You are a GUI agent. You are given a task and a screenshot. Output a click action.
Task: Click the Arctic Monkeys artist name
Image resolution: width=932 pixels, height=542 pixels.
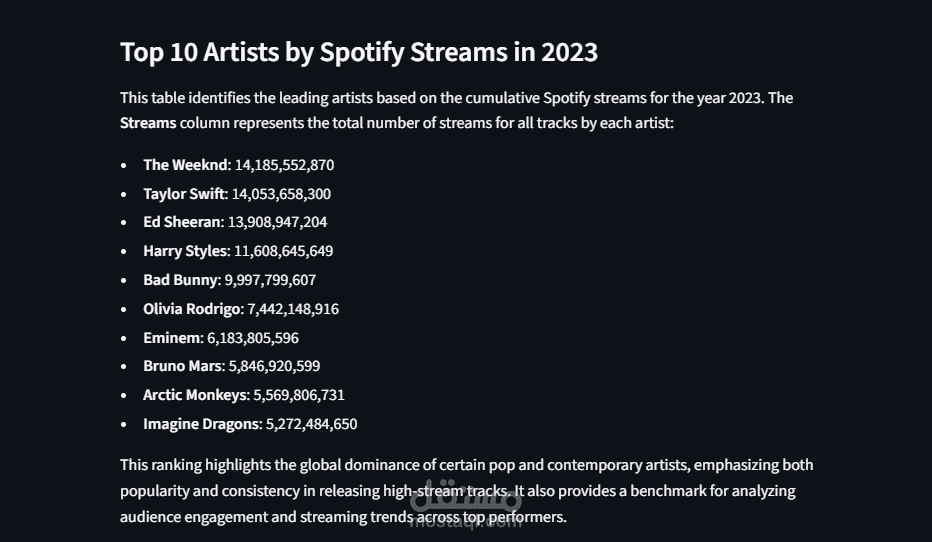click(194, 395)
